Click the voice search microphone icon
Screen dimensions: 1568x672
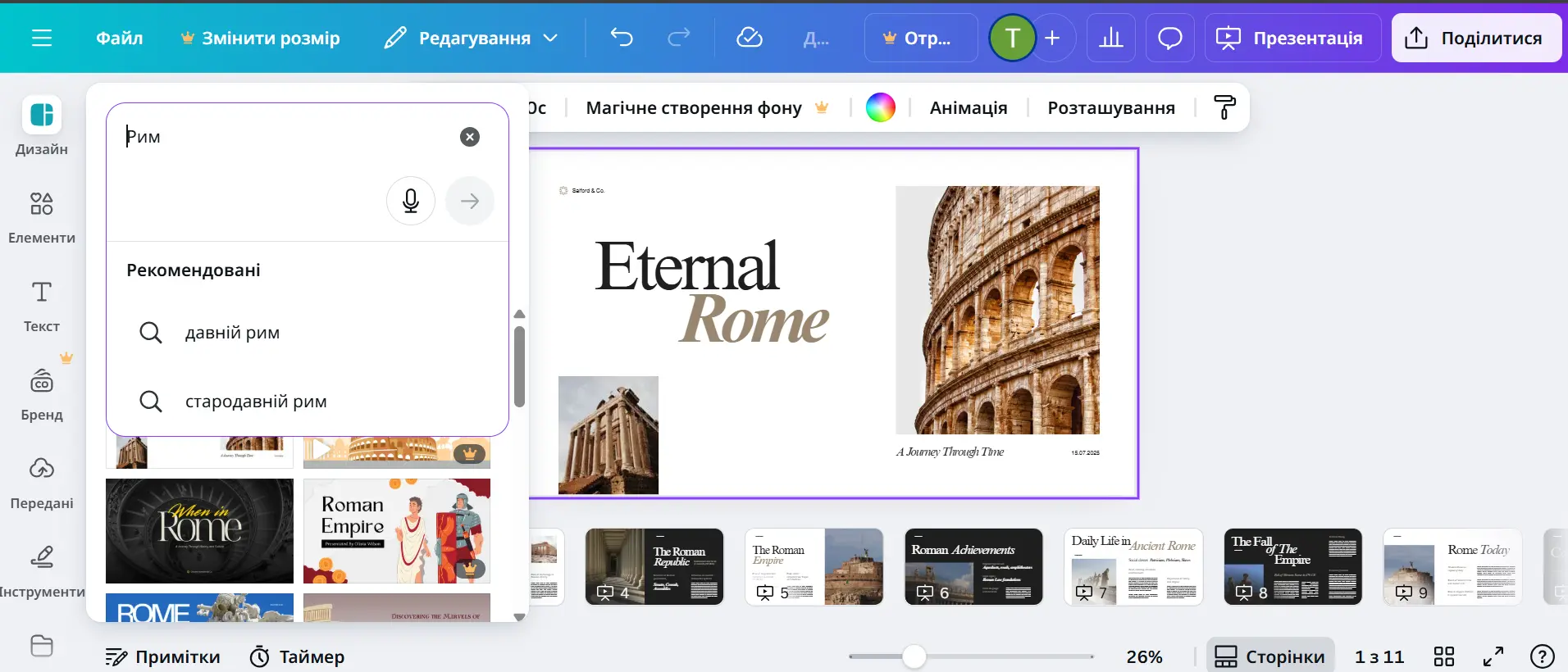[411, 201]
